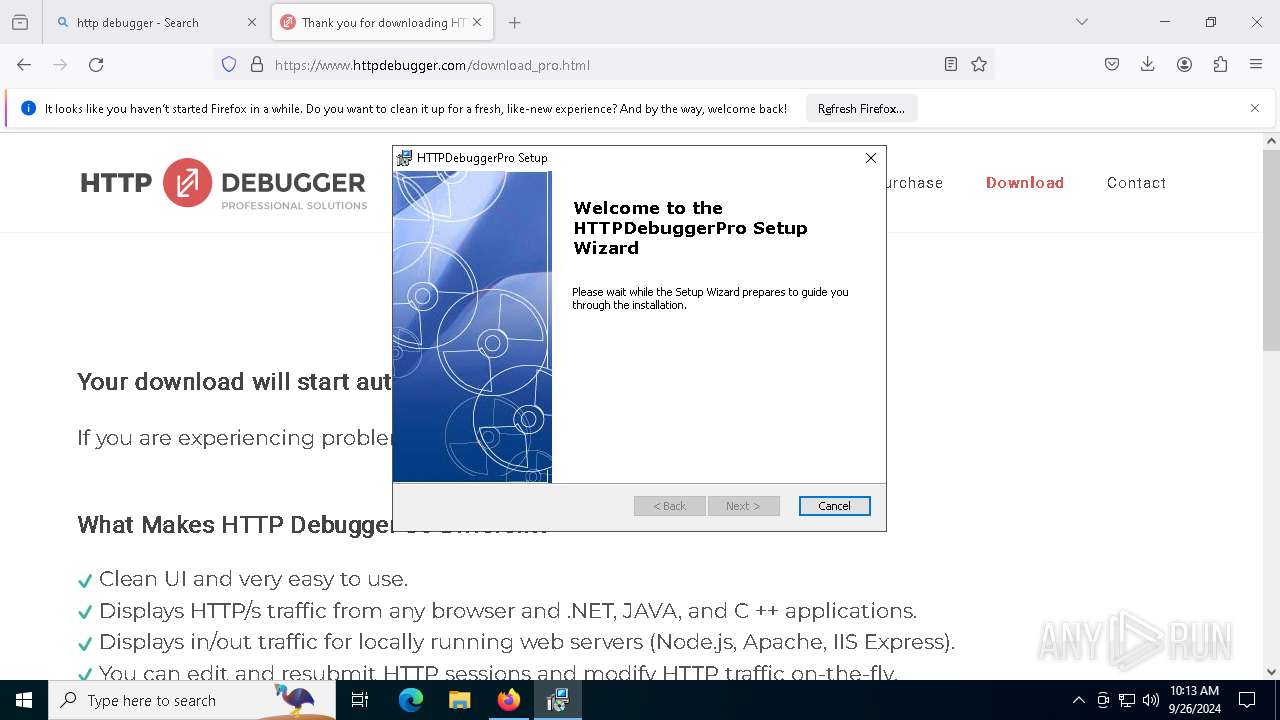Open Firefox extensions puzzle icon
1280x720 pixels.
1220,65
